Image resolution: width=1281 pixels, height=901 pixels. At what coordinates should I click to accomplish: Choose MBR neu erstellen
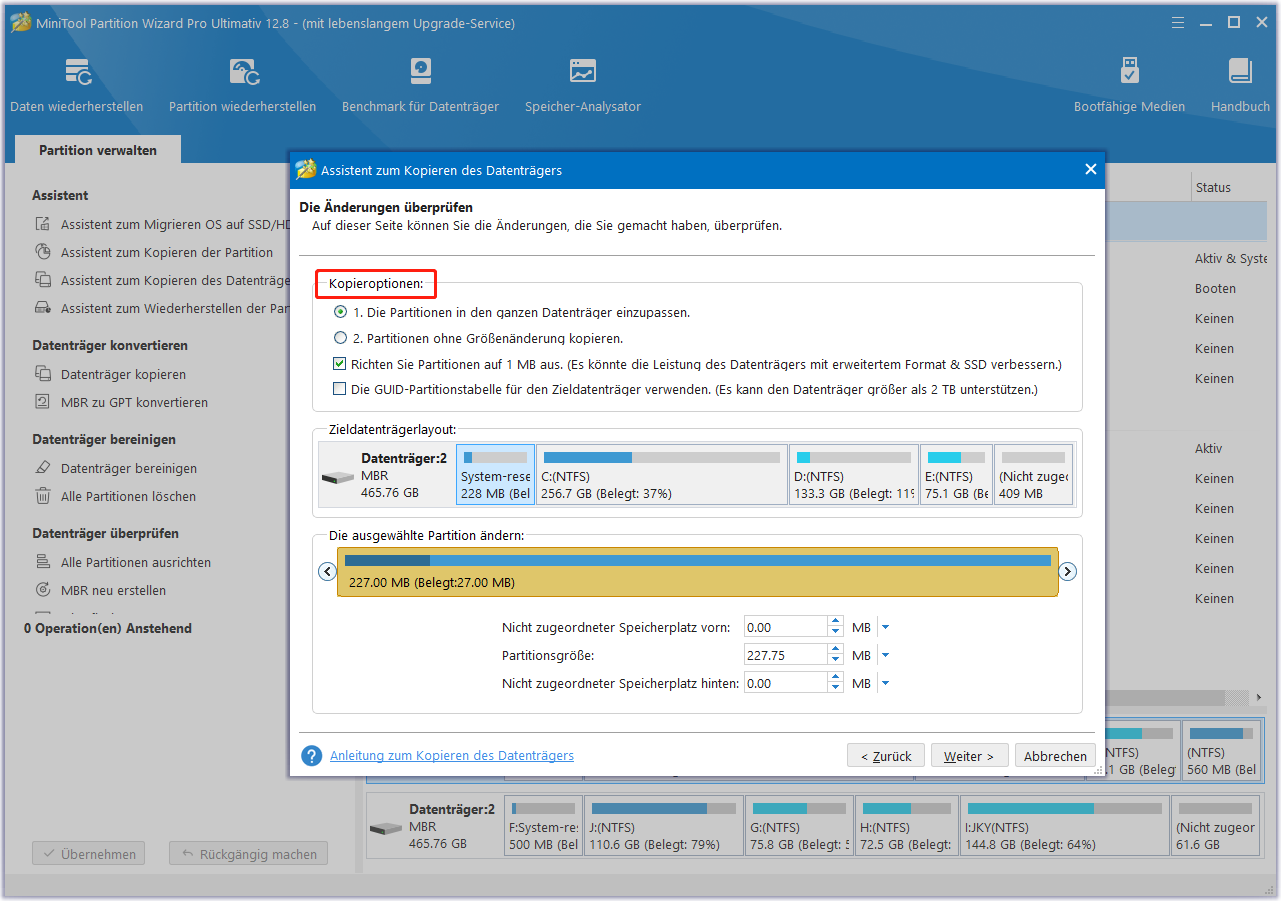coord(101,590)
